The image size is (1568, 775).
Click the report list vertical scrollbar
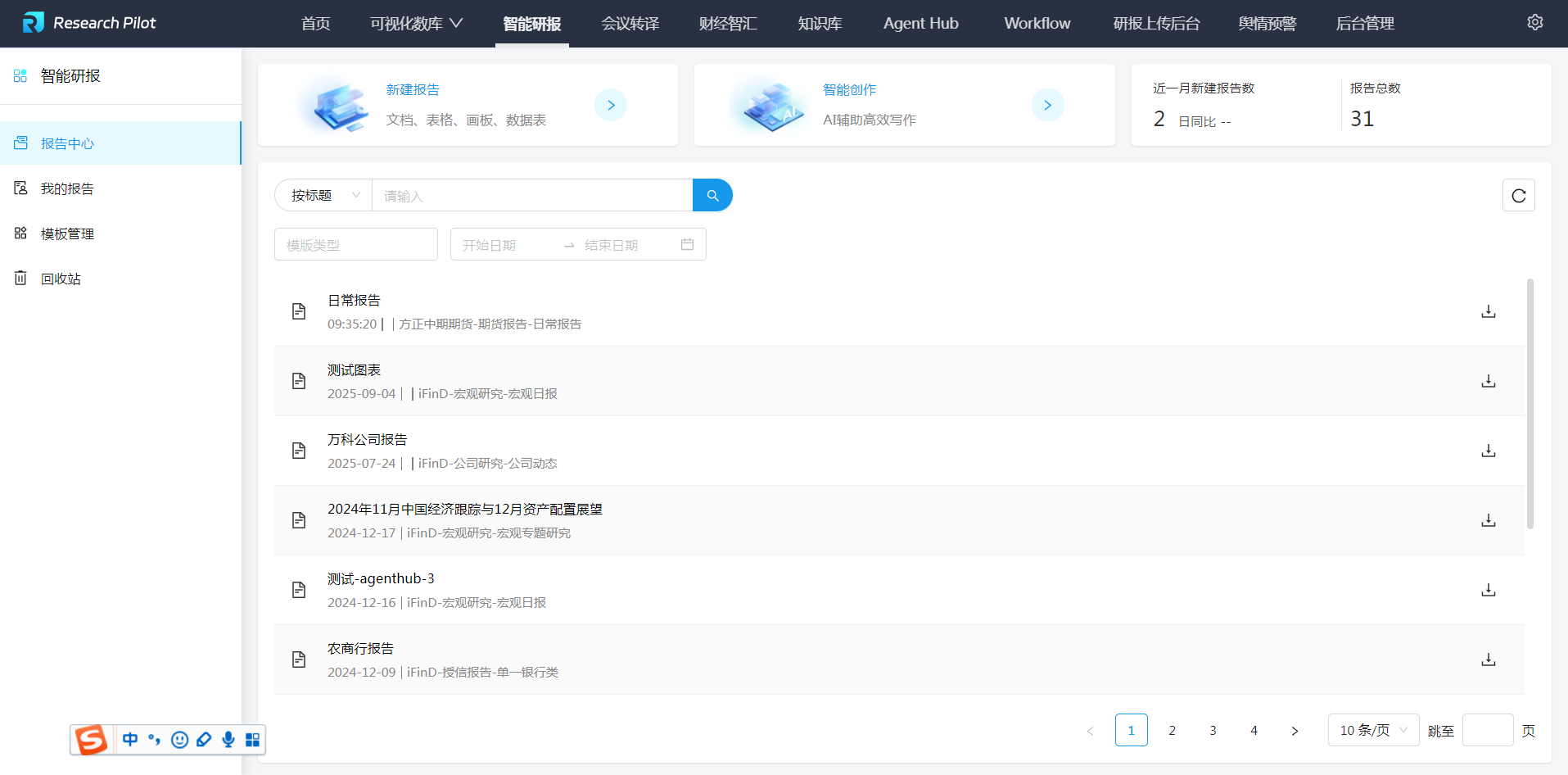(1530, 403)
